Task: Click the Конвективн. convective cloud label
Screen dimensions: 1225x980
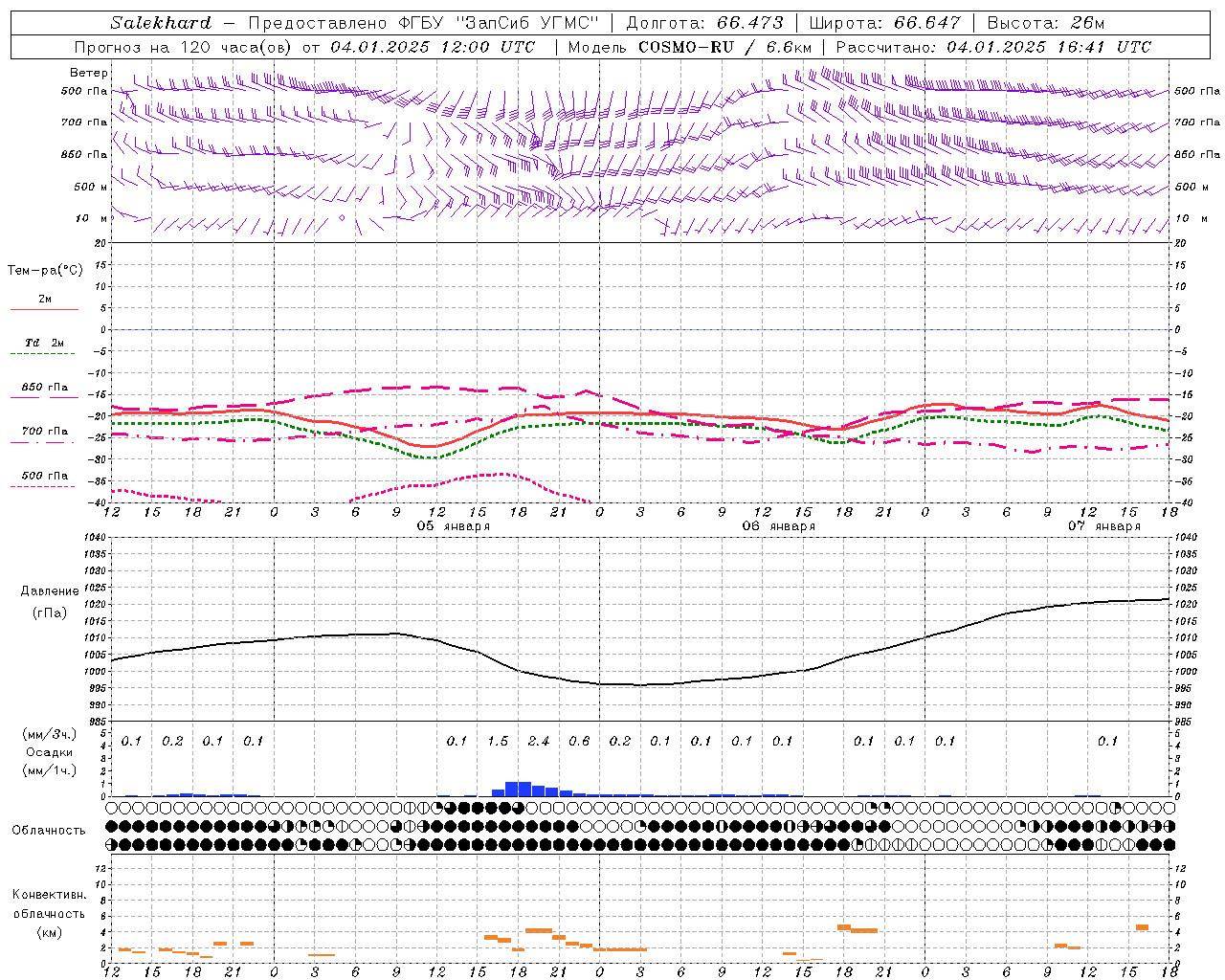Action: tap(50, 895)
